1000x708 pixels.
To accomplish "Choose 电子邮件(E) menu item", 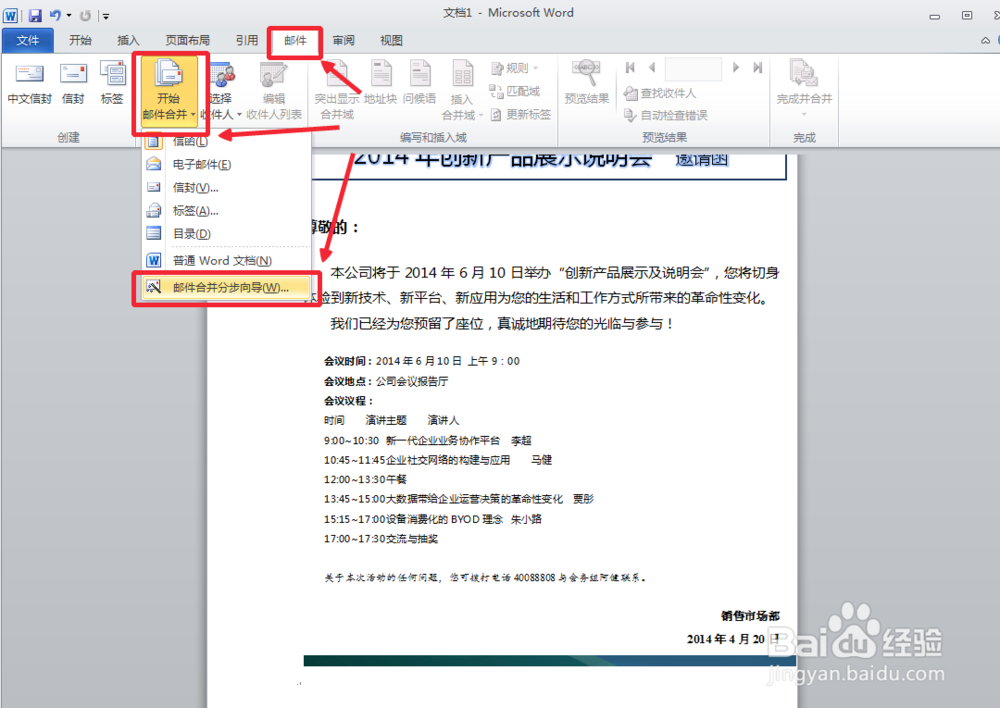I will tap(226, 165).
